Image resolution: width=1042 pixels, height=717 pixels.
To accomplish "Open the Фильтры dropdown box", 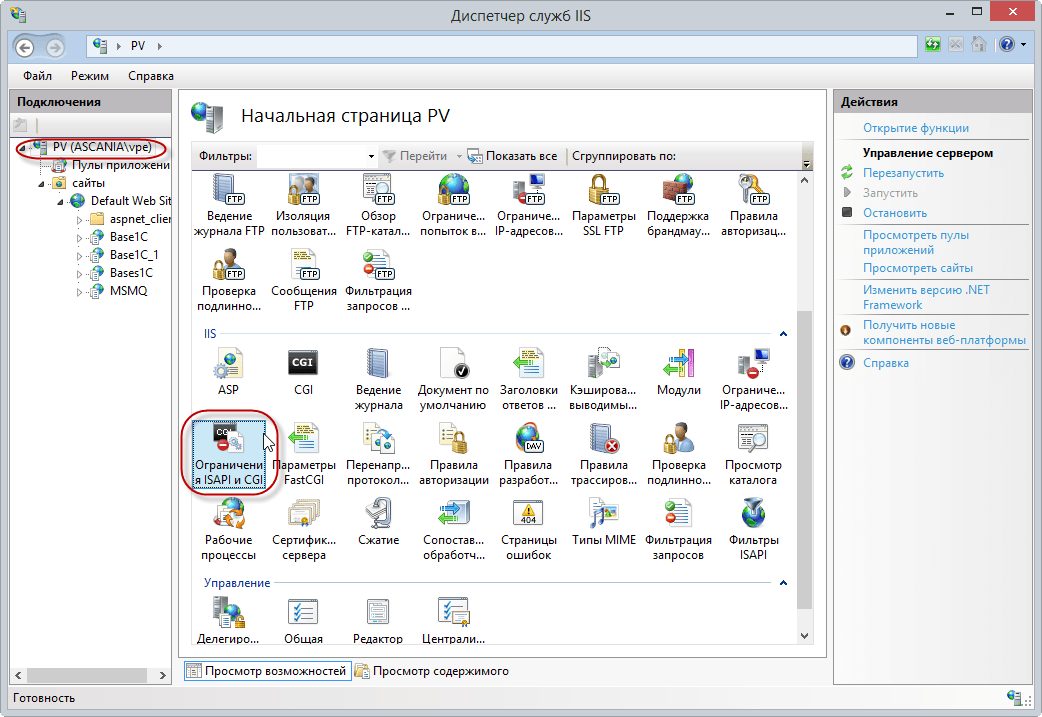I will [316, 156].
